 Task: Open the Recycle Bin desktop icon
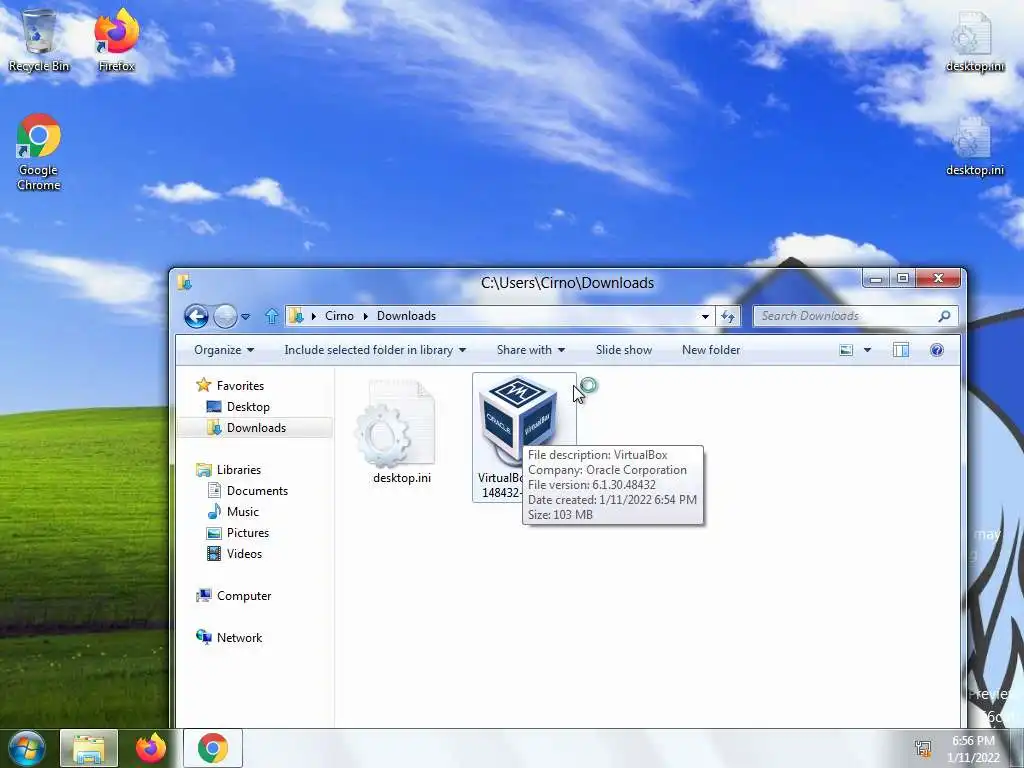click(x=39, y=40)
